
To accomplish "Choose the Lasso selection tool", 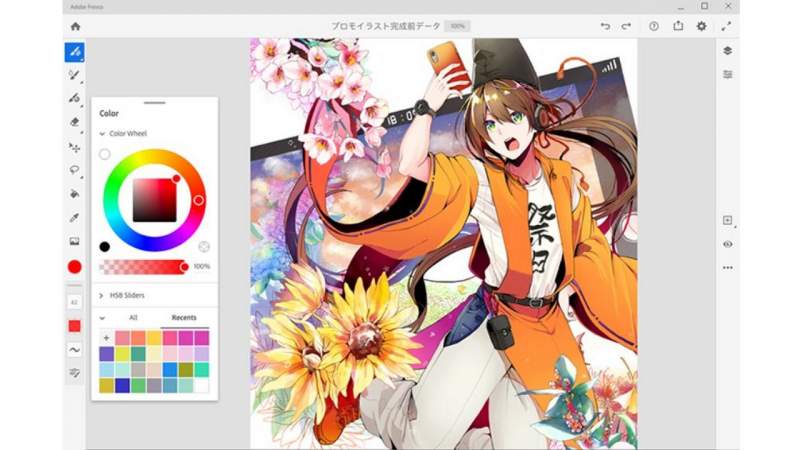I will [x=74, y=169].
